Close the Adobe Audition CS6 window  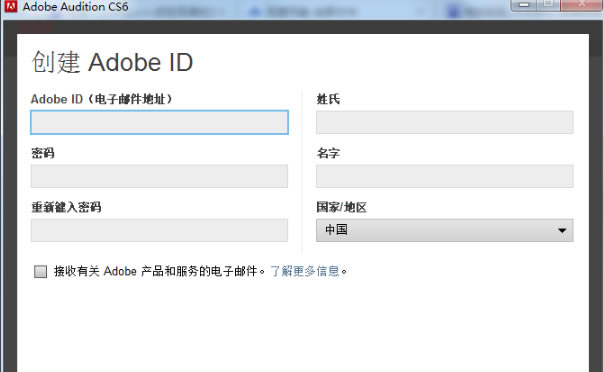(582, 5)
